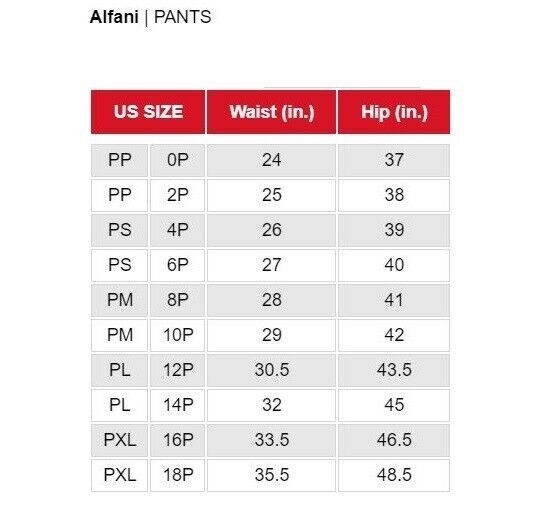
Task: Click the Hip (in.) column header
Action: 394,112
